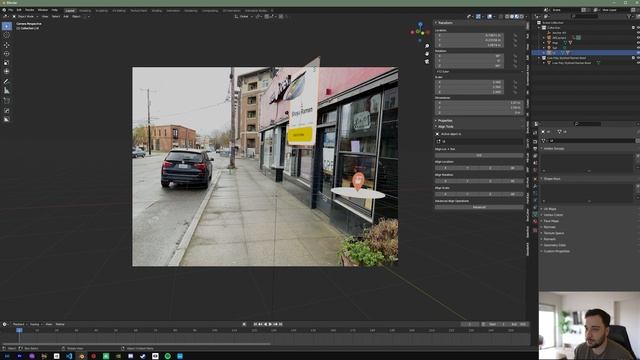This screenshot has height=360, width=640.
Task: Expand the Properties panel in sidebar
Action: click(x=444, y=120)
